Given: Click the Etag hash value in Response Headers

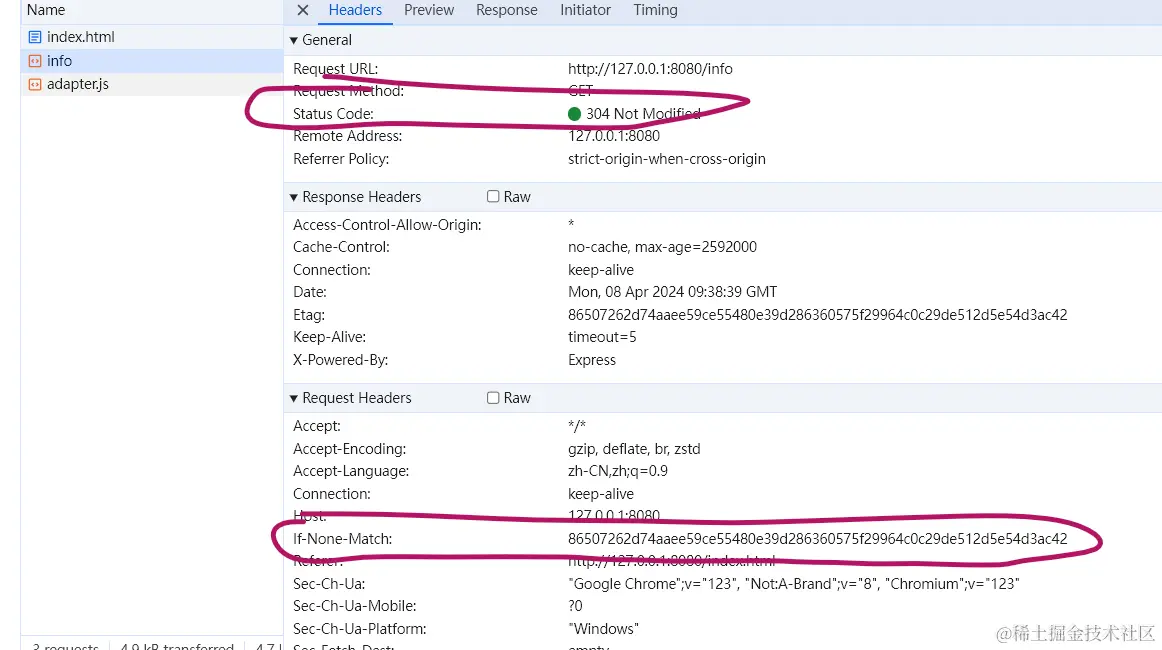Looking at the screenshot, I should [817, 315].
